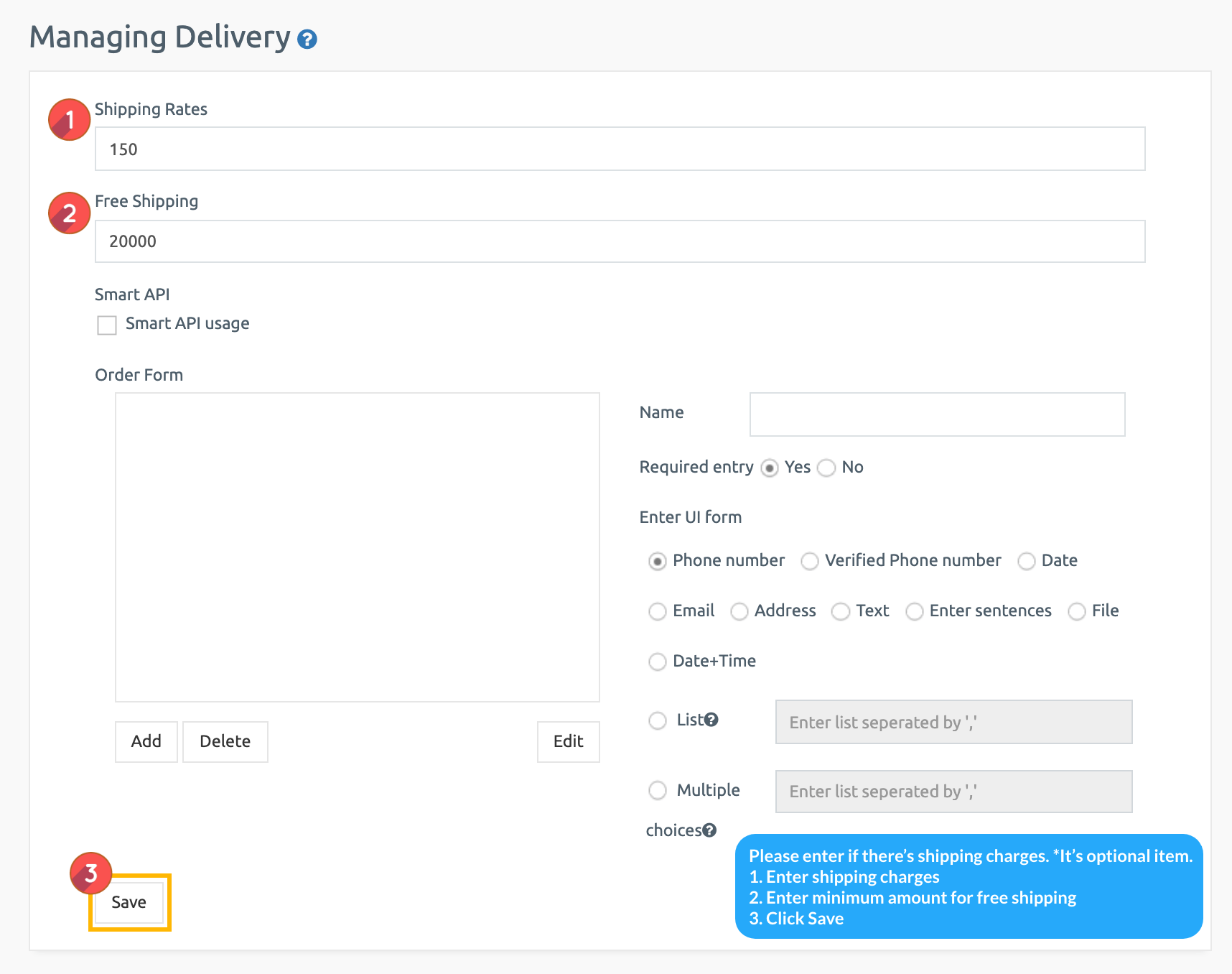Choose Verified Phone number option
1232x974 pixels.
(810, 562)
